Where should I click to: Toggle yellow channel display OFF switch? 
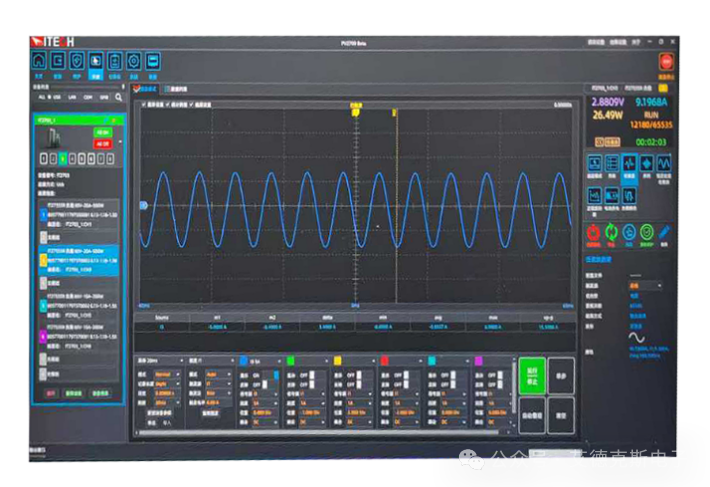pyautogui.click(x=359, y=375)
